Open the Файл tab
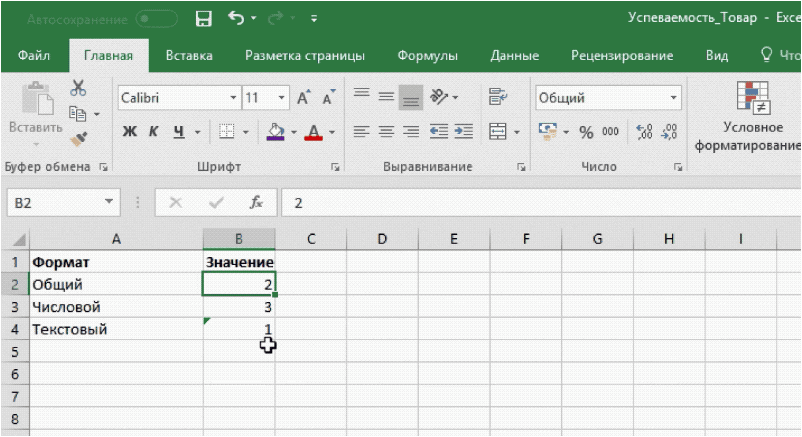 pos(34,55)
